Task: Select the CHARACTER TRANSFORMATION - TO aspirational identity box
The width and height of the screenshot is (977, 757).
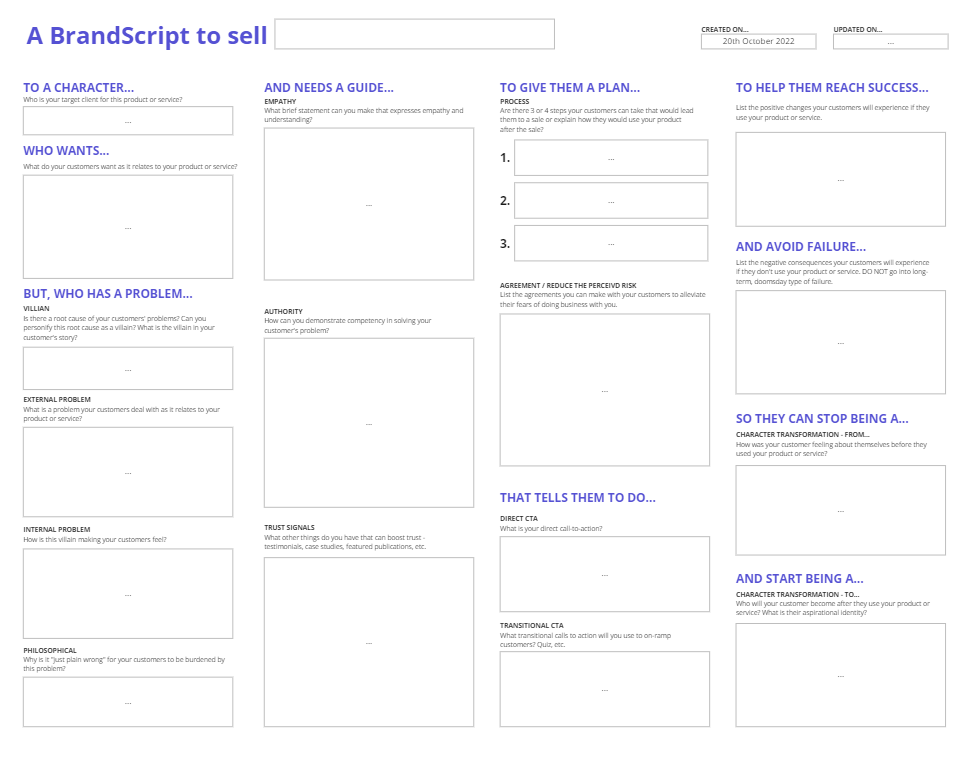Action: click(x=840, y=674)
